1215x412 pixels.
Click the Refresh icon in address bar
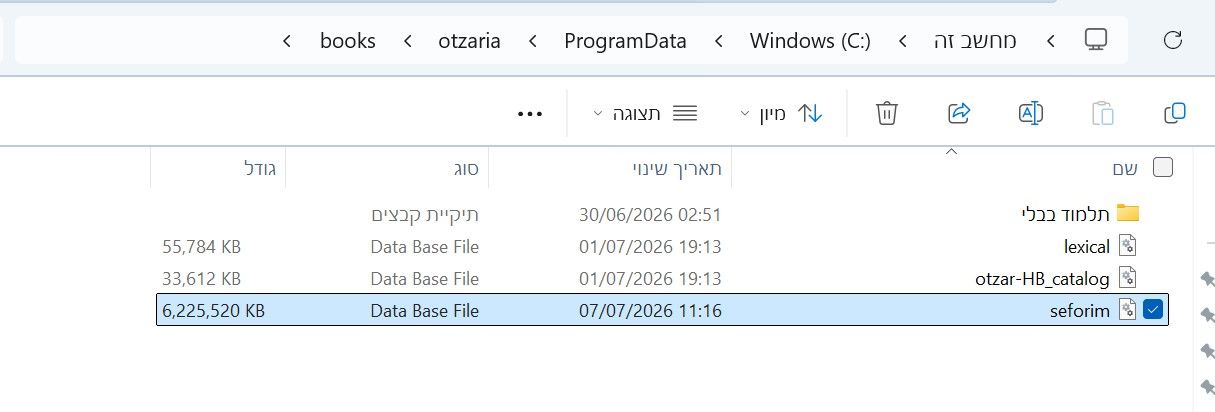1174,40
